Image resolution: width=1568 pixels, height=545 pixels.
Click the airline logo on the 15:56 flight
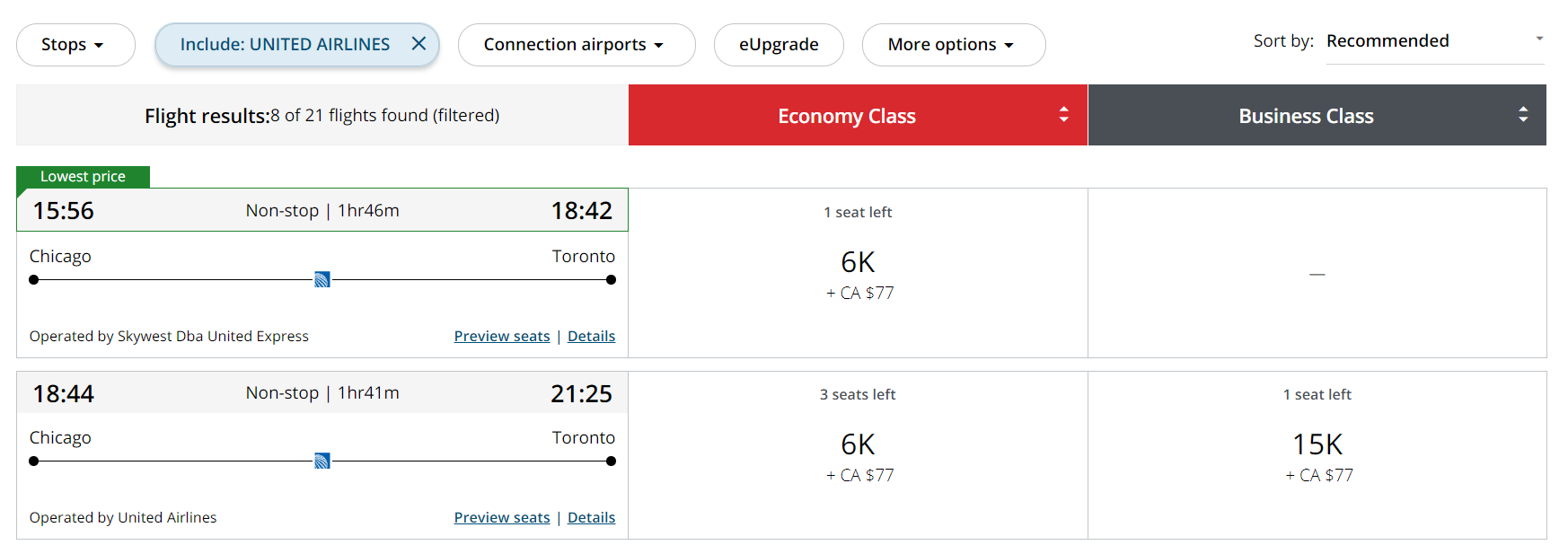322,279
